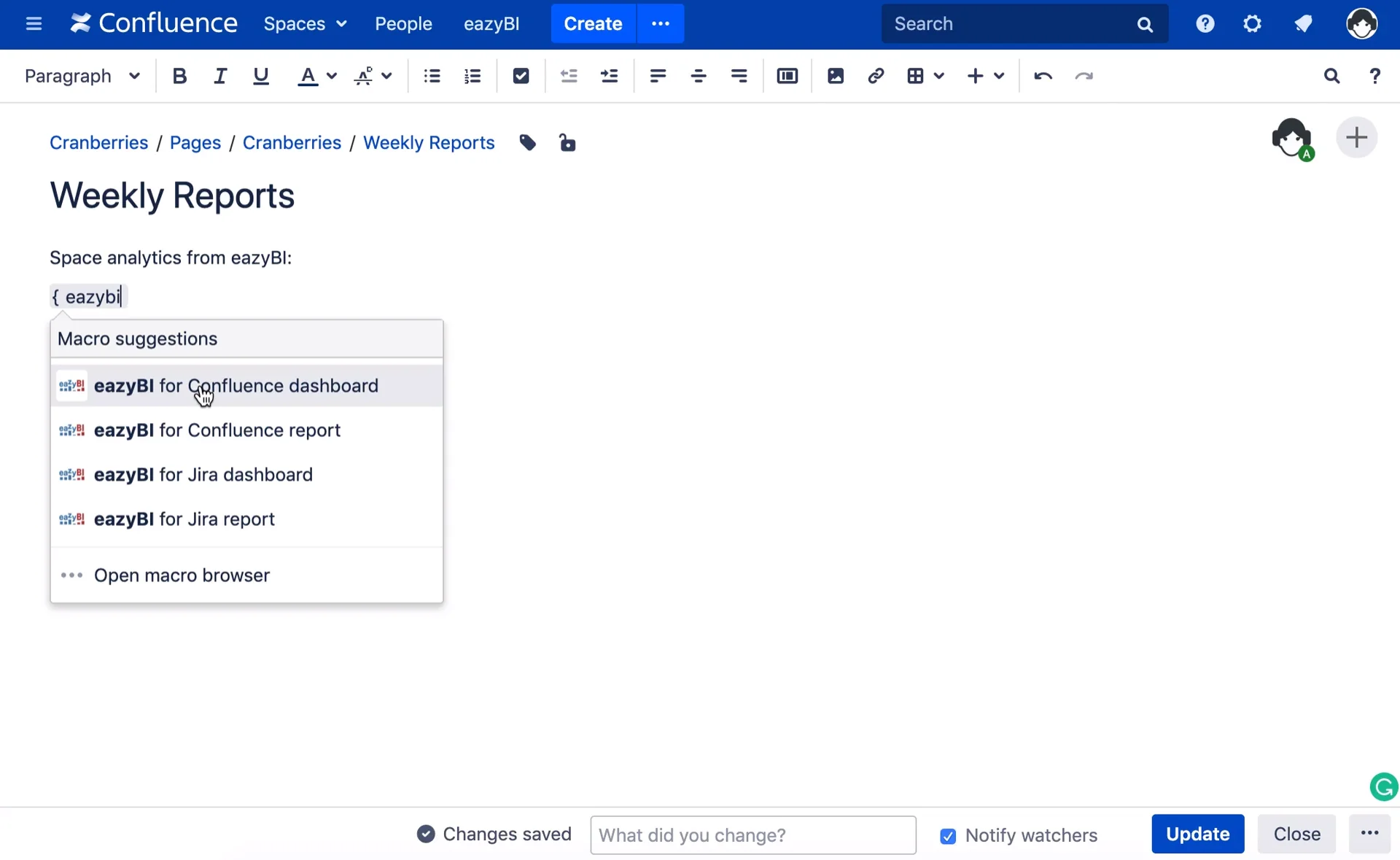Click the search magnifier icon
Screen dimensions: 1400x860
coord(1145,24)
